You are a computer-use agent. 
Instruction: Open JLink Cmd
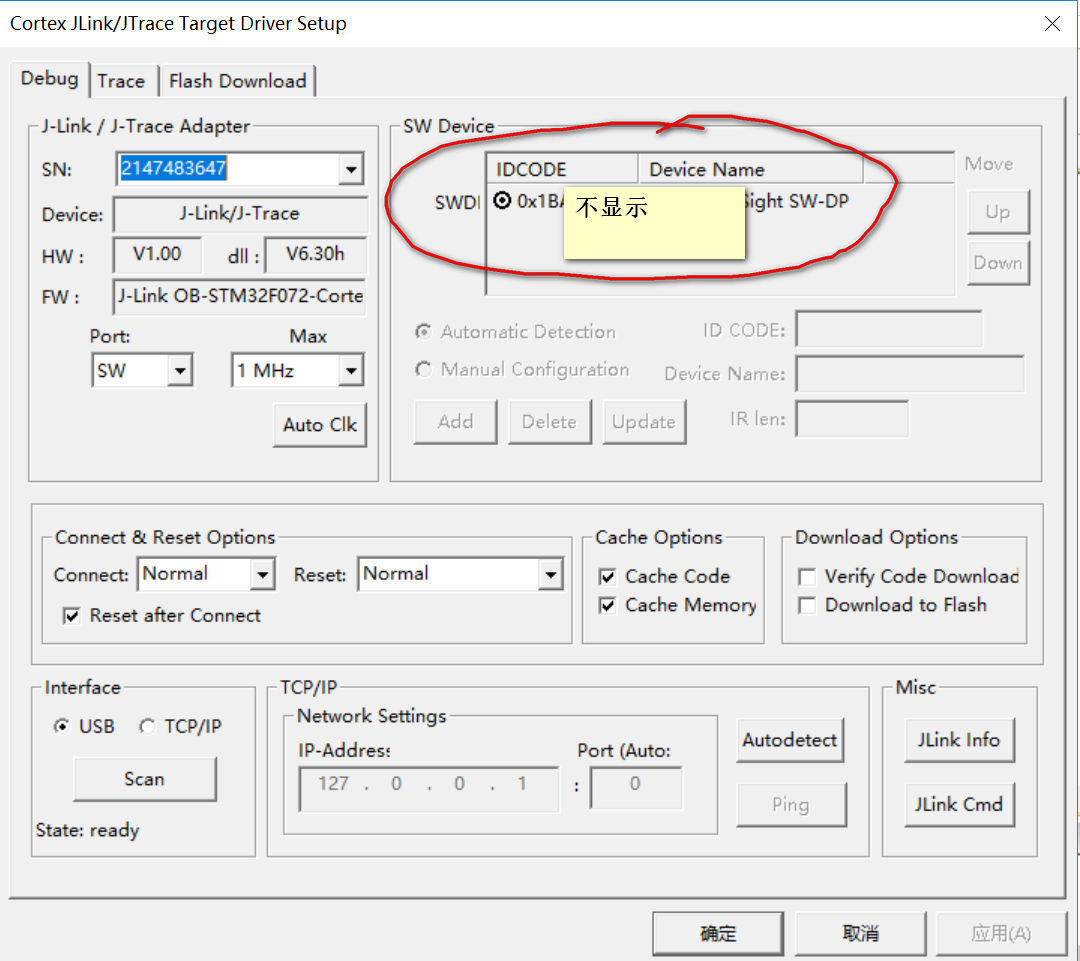pos(959,804)
